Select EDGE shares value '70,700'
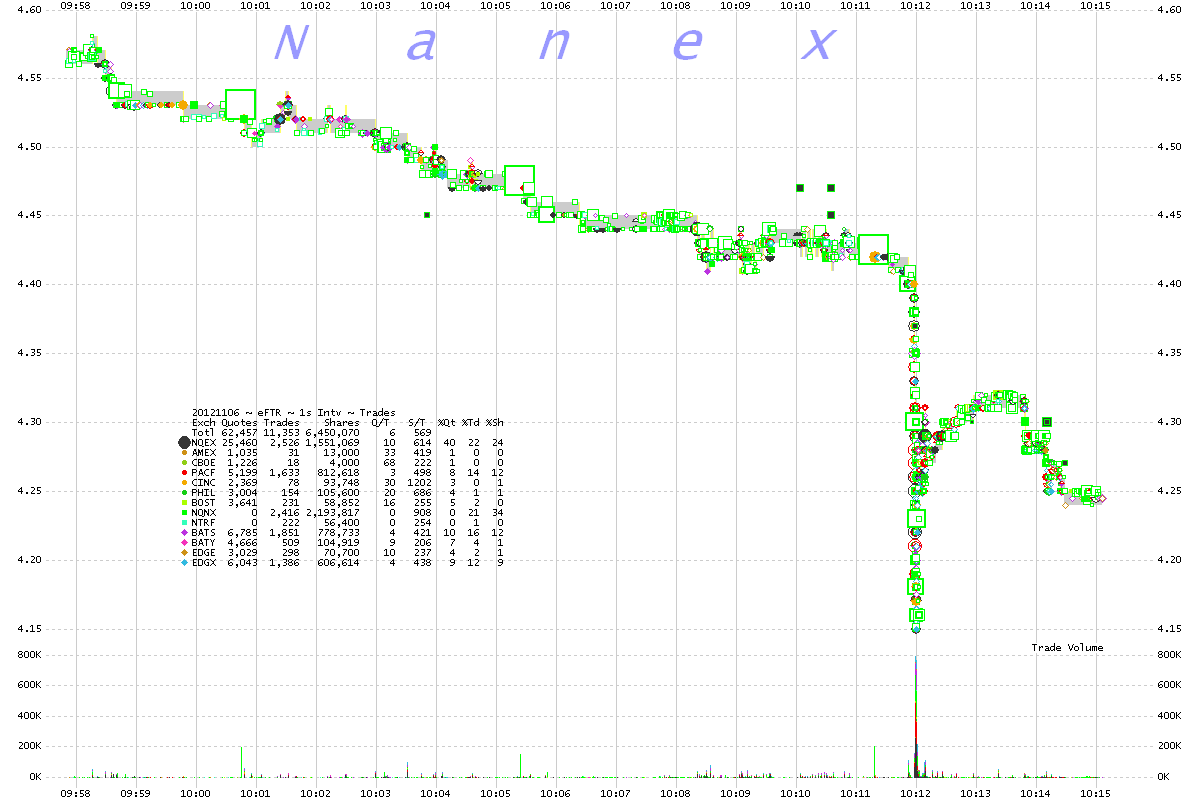Image resolution: width=1200 pixels, height=800 pixels. (343, 552)
